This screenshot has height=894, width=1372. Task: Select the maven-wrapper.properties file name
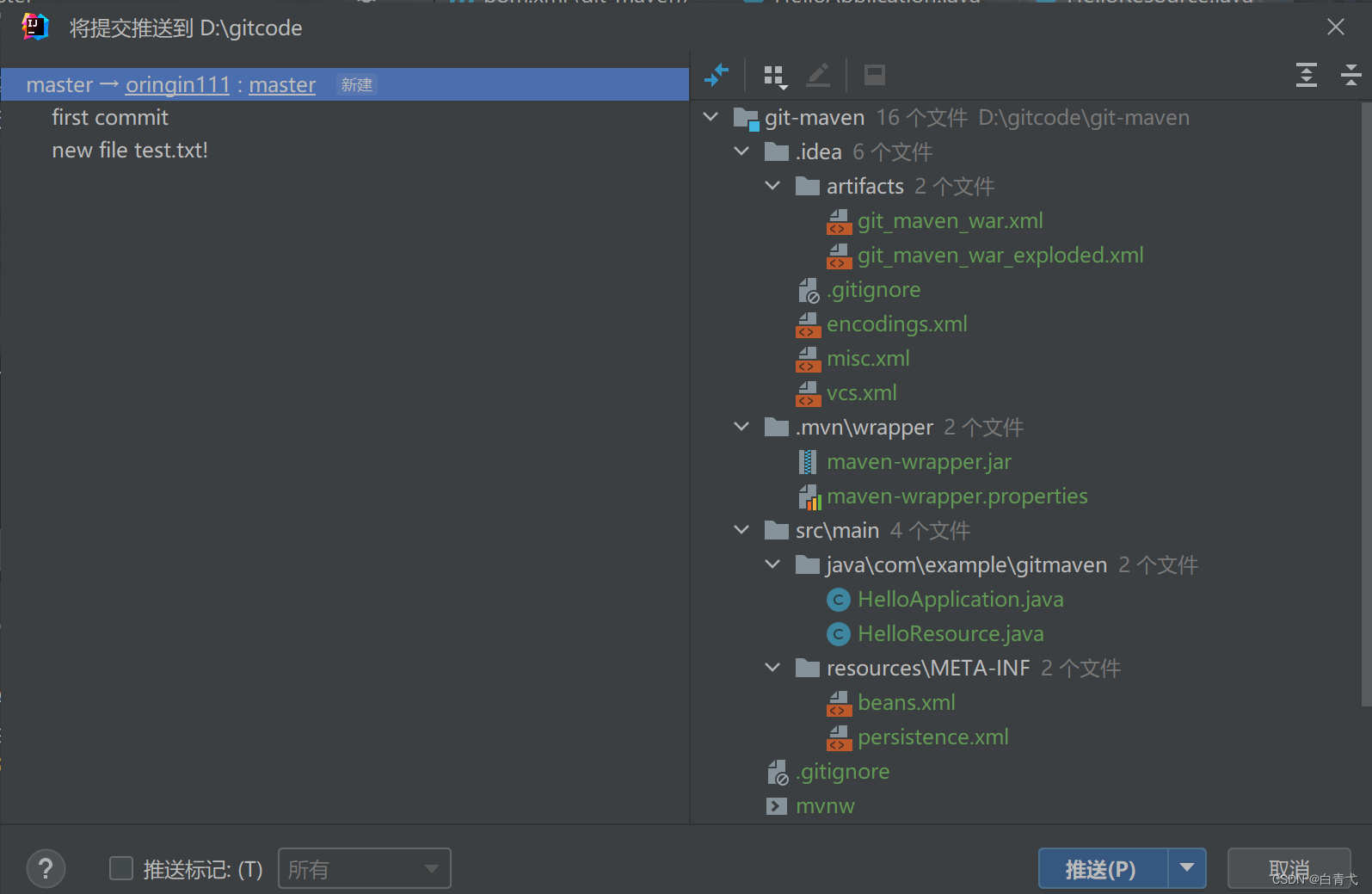tap(957, 496)
